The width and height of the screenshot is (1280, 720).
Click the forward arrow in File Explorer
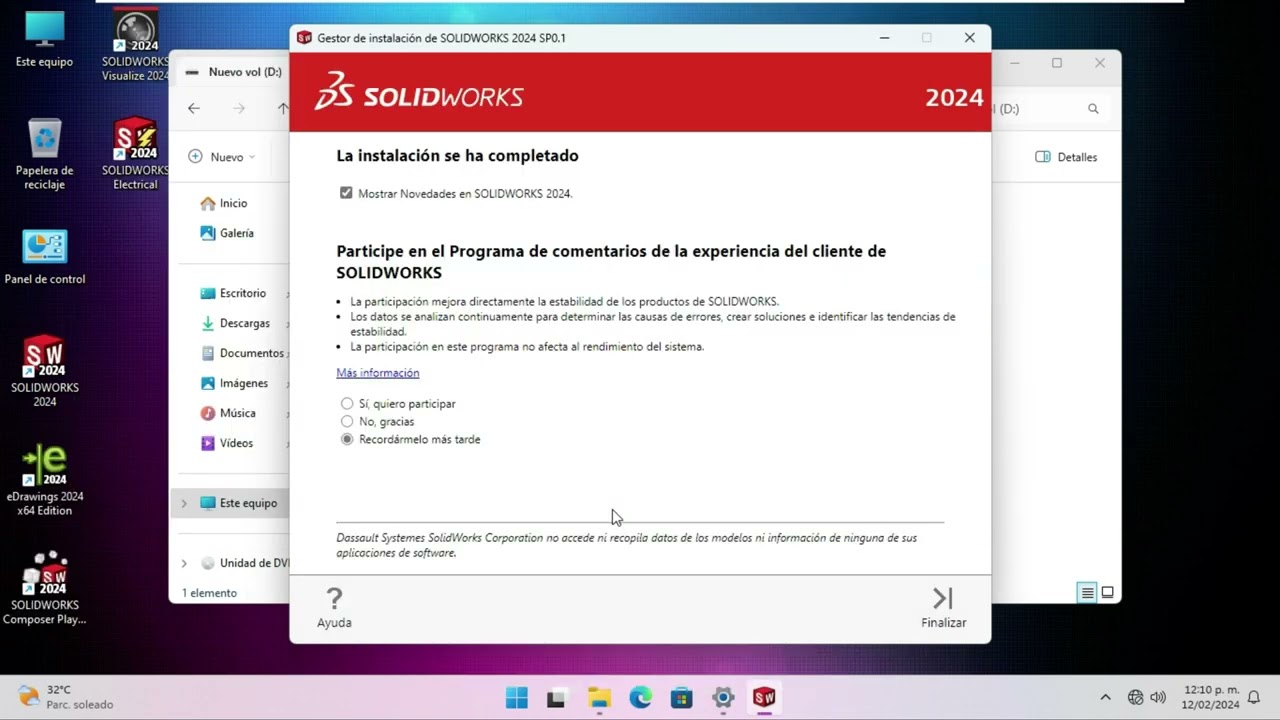238,108
